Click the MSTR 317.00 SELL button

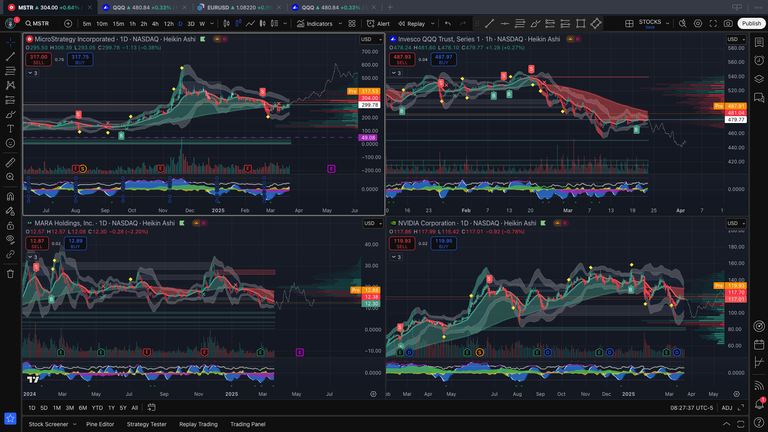[38, 59]
